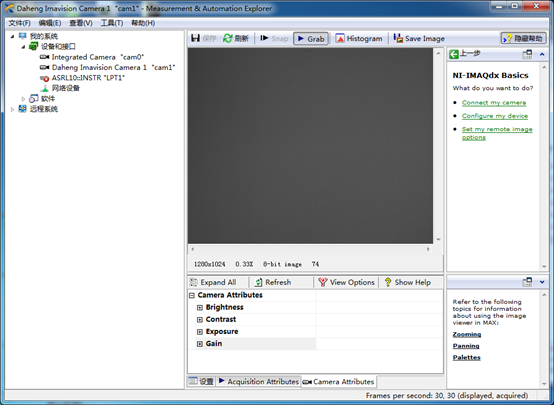This screenshot has width=554, height=405.
Task: Click the Save Image icon
Action: pyautogui.click(x=398, y=38)
